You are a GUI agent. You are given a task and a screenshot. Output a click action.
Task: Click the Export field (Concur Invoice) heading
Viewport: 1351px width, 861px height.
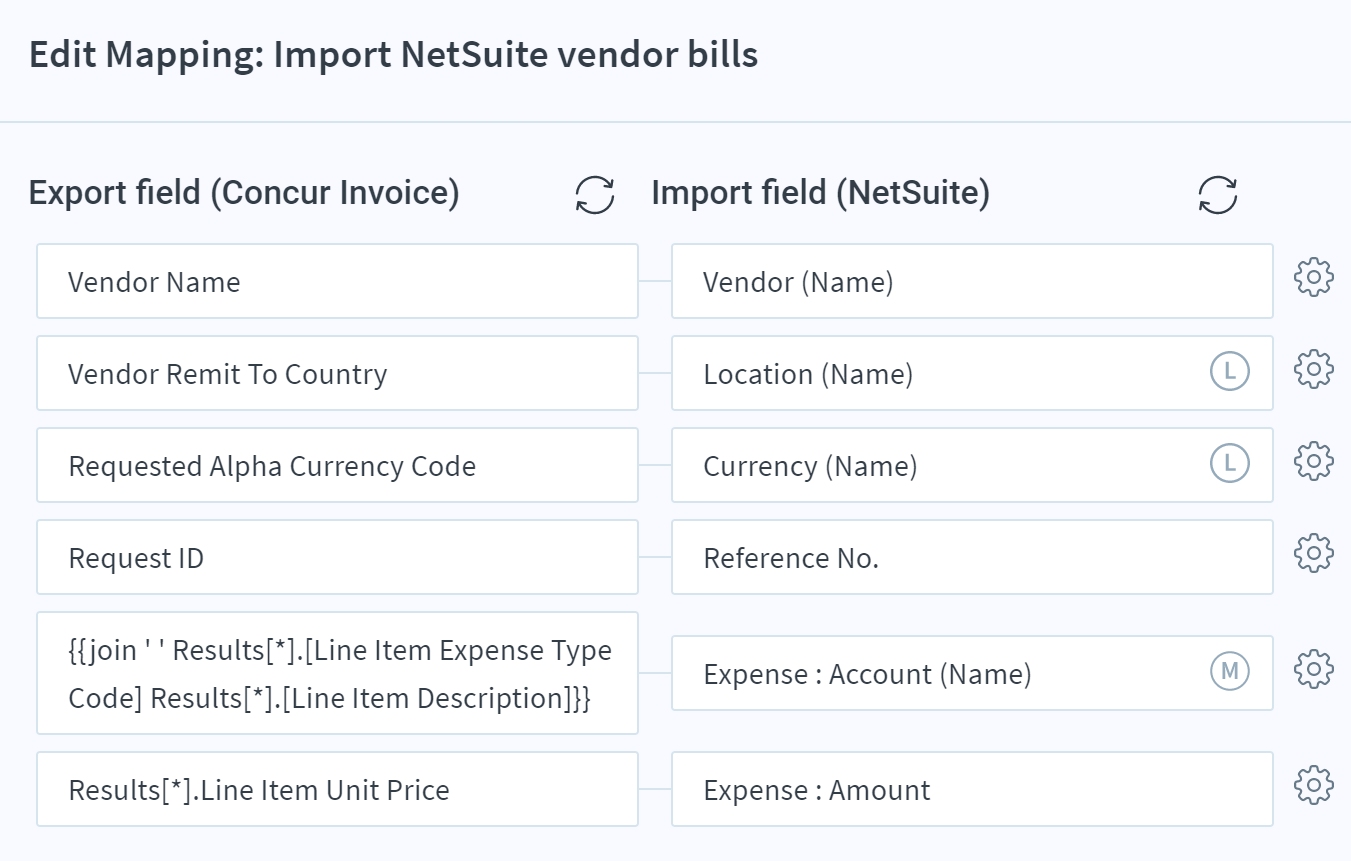point(244,192)
